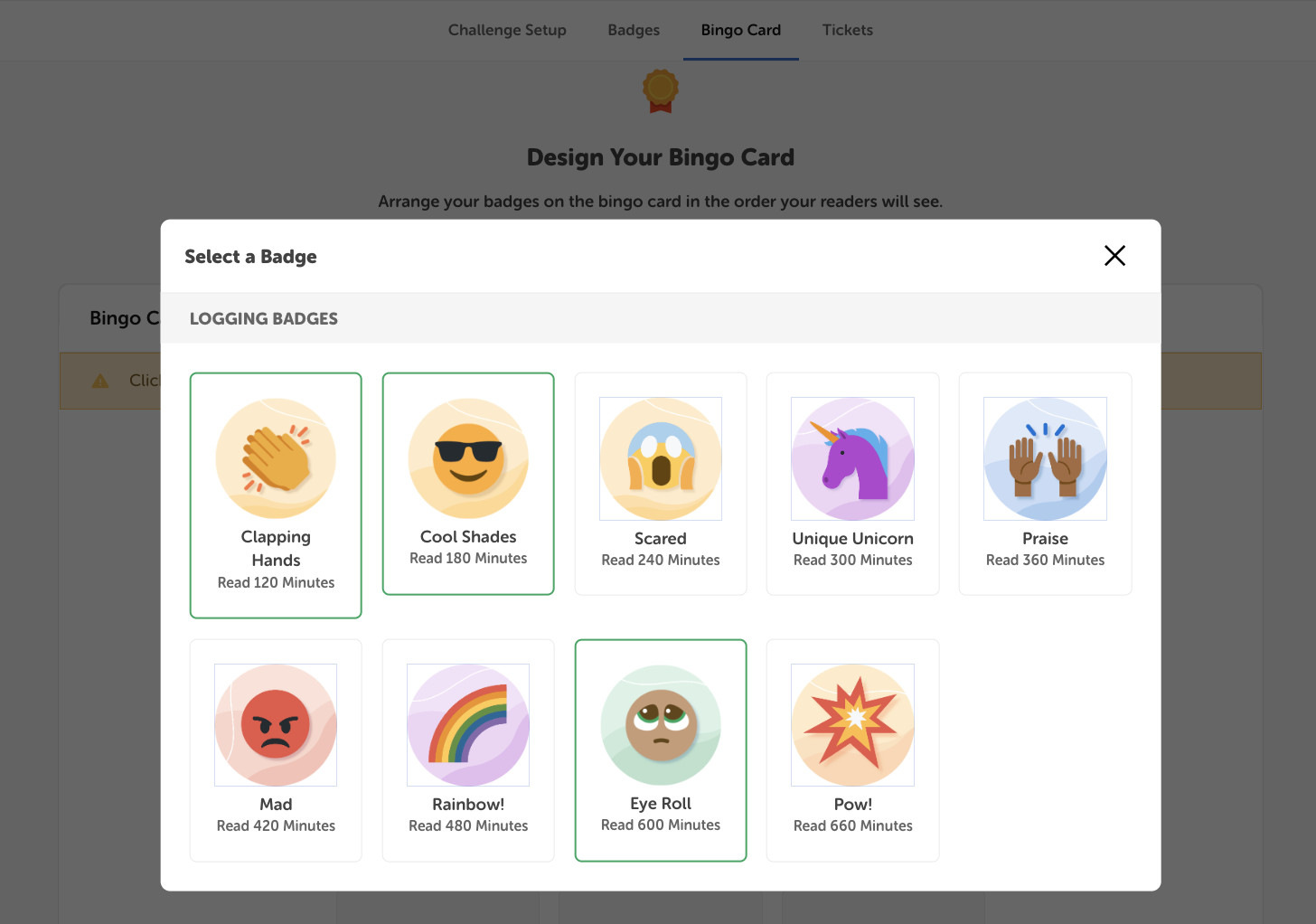Click the LOGGING BADGES section header
This screenshot has width=1316, height=924.
pyautogui.click(x=263, y=318)
